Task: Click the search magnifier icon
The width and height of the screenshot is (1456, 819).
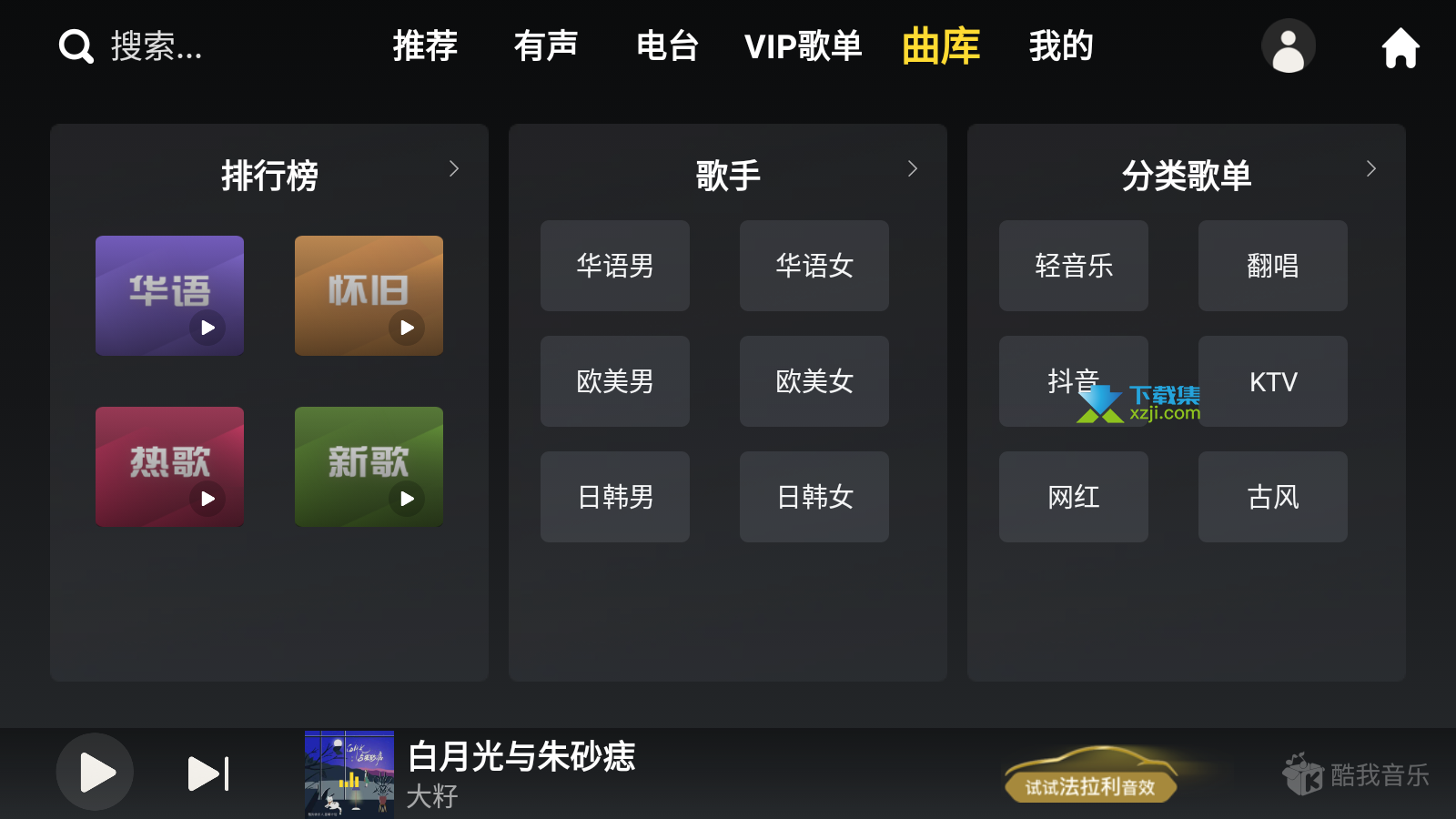Action: tap(76, 46)
